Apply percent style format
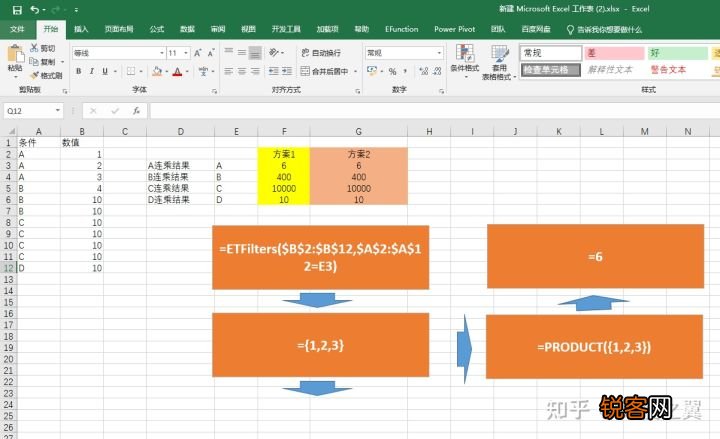The image size is (720, 439). tap(392, 71)
